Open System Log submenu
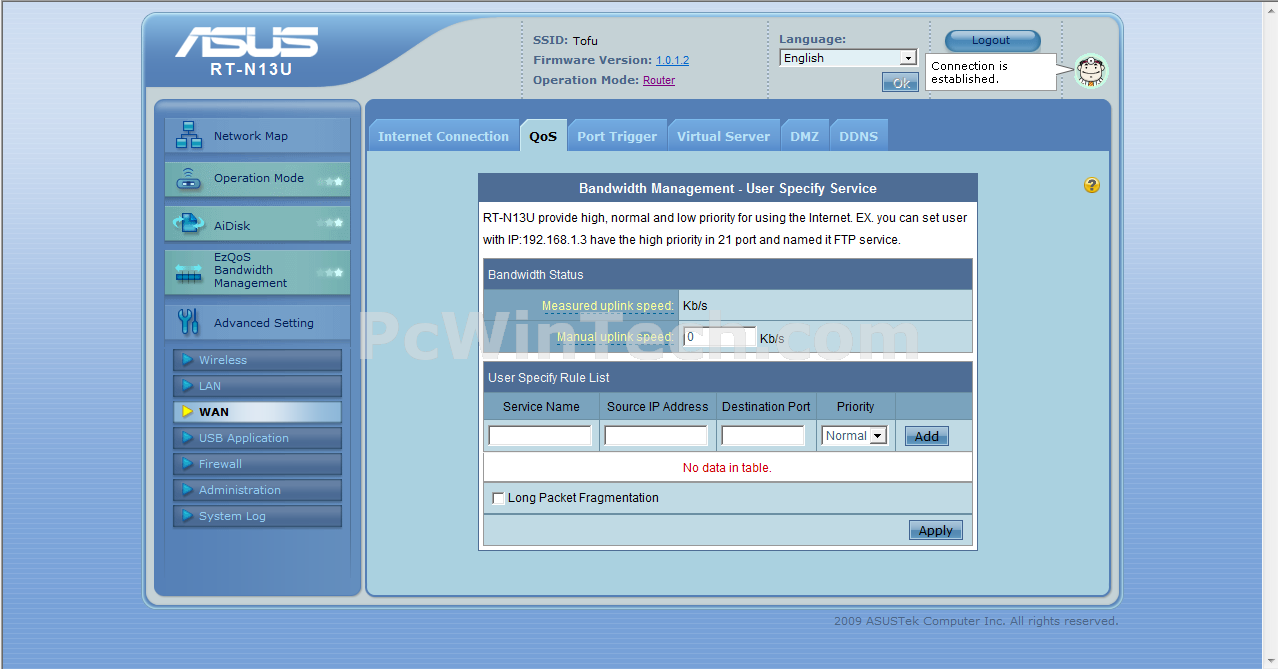1278x669 pixels. (x=257, y=516)
